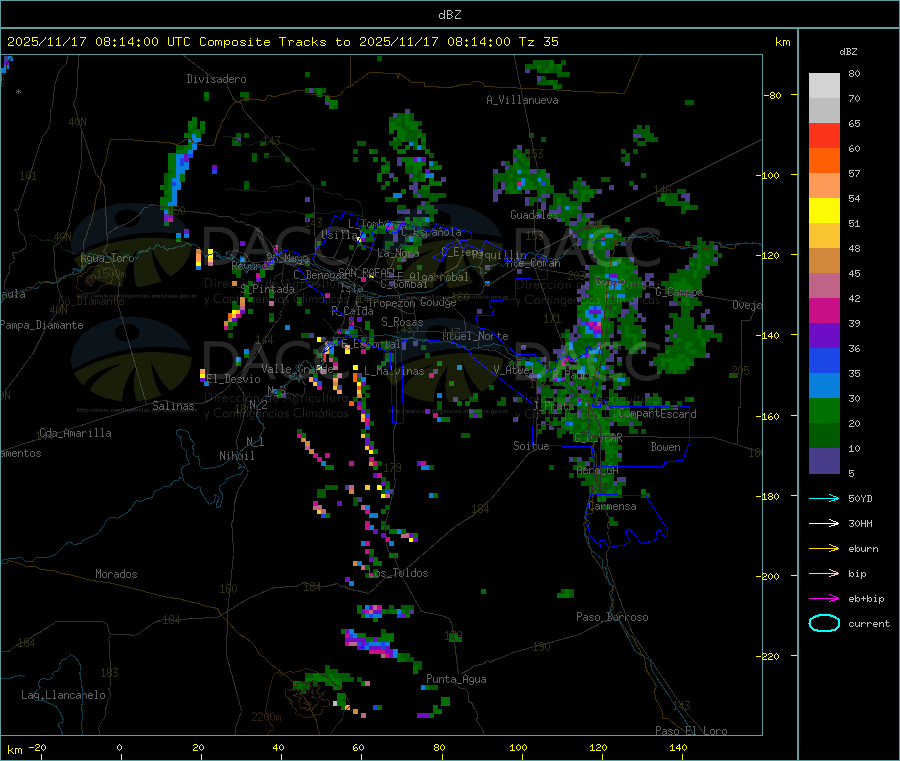Click the S_Pintada map label
The width and height of the screenshot is (900, 761).
[x=267, y=289]
